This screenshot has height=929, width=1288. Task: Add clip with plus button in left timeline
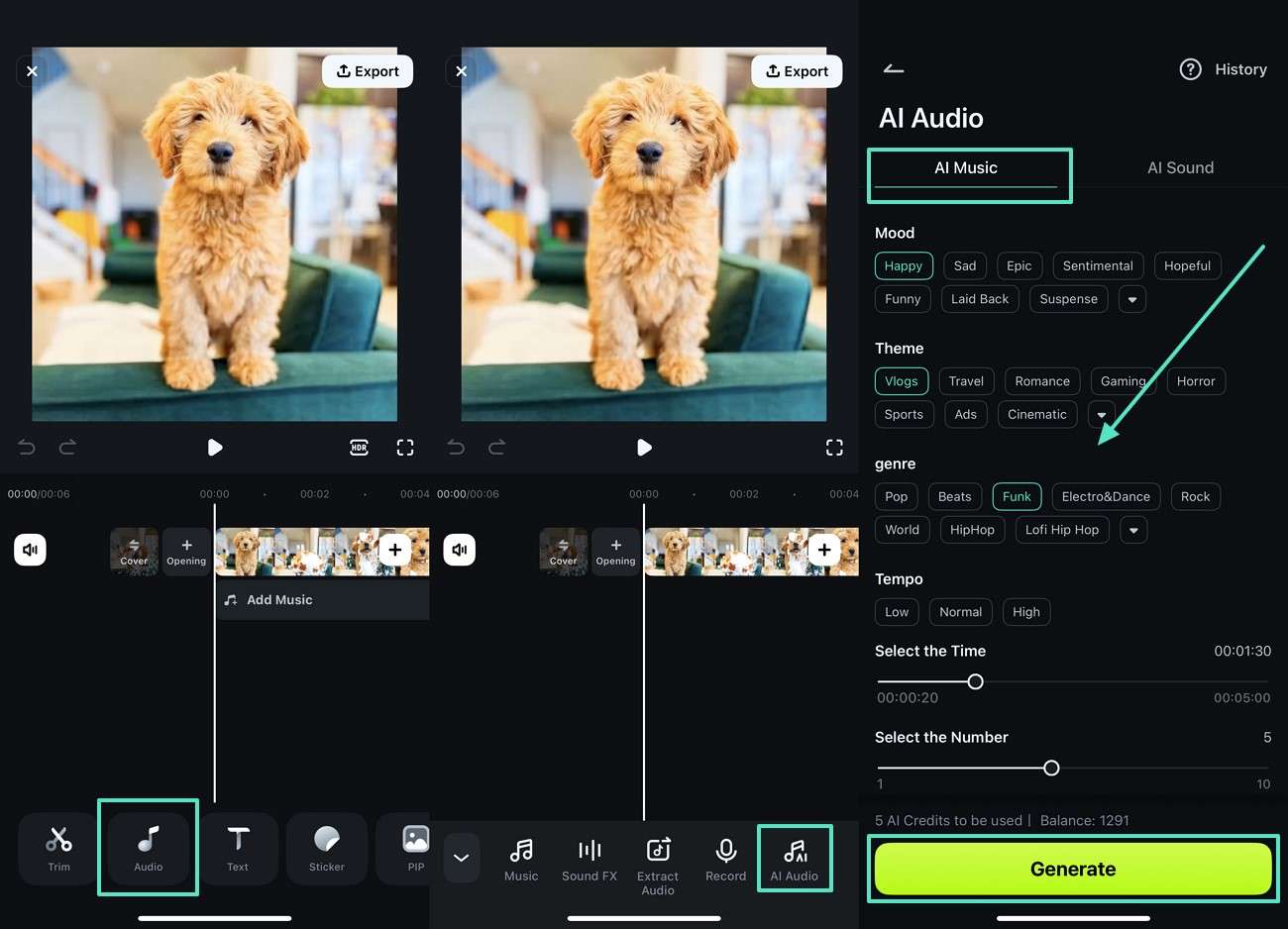tap(395, 550)
